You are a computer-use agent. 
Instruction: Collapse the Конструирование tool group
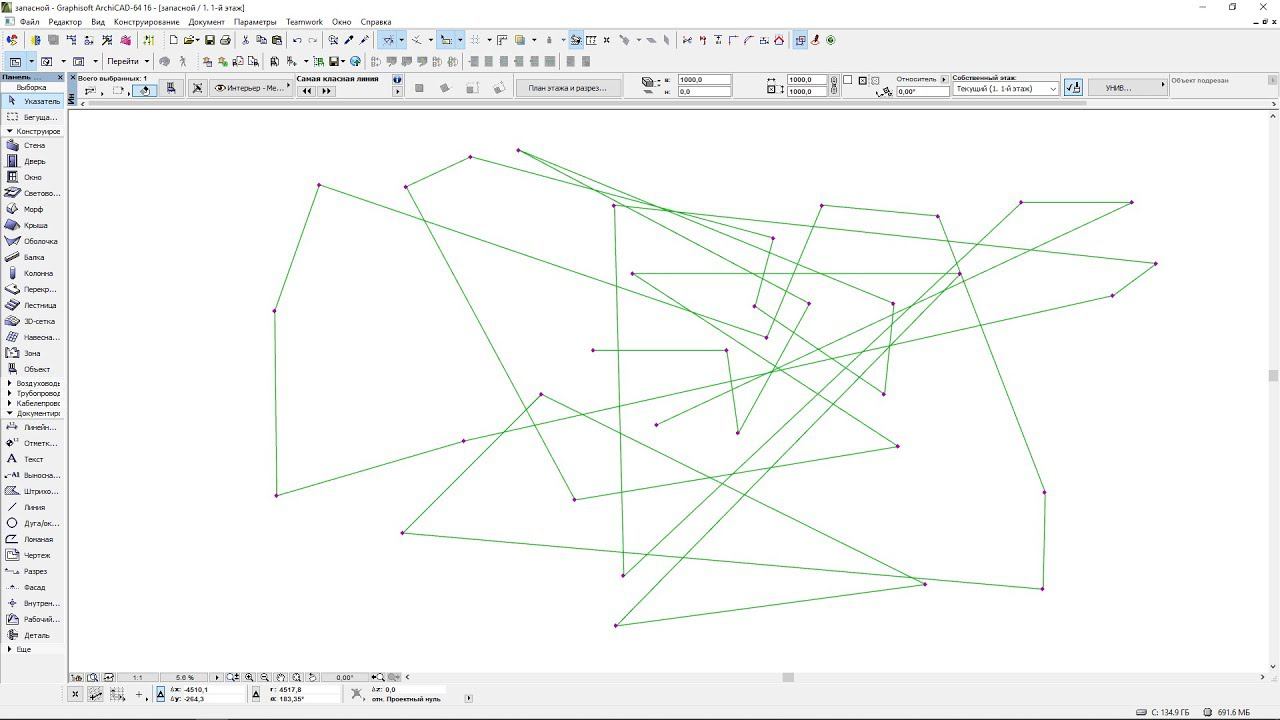pyautogui.click(x=10, y=131)
